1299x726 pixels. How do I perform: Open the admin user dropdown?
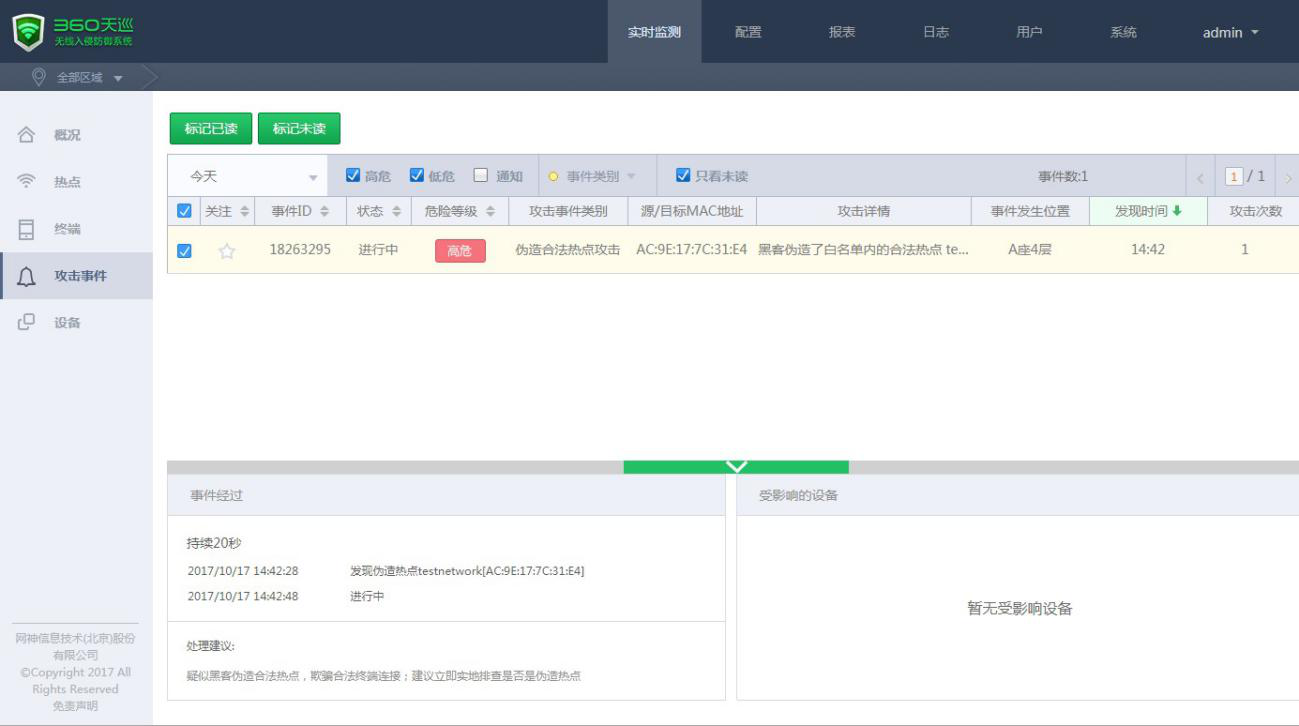point(1230,32)
